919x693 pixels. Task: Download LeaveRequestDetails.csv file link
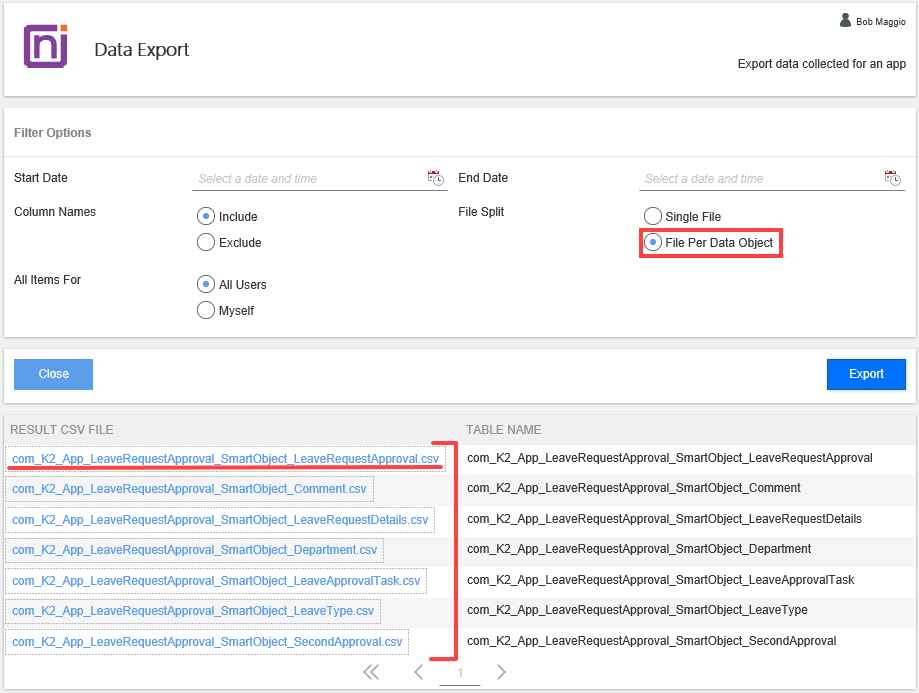point(220,520)
